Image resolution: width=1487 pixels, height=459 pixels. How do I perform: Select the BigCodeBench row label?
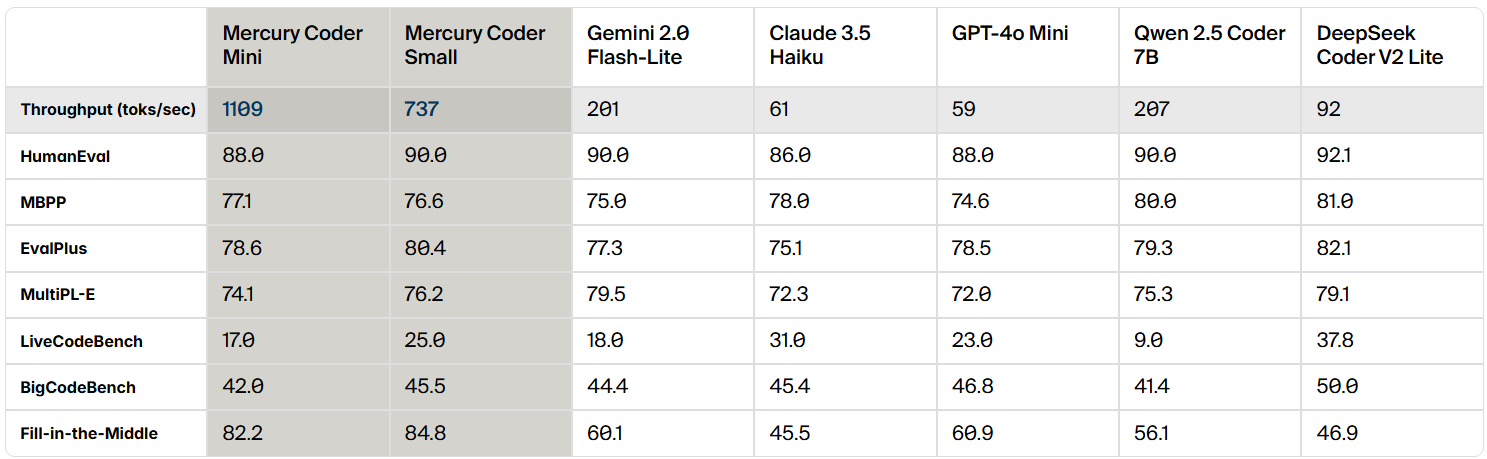(x=78, y=387)
